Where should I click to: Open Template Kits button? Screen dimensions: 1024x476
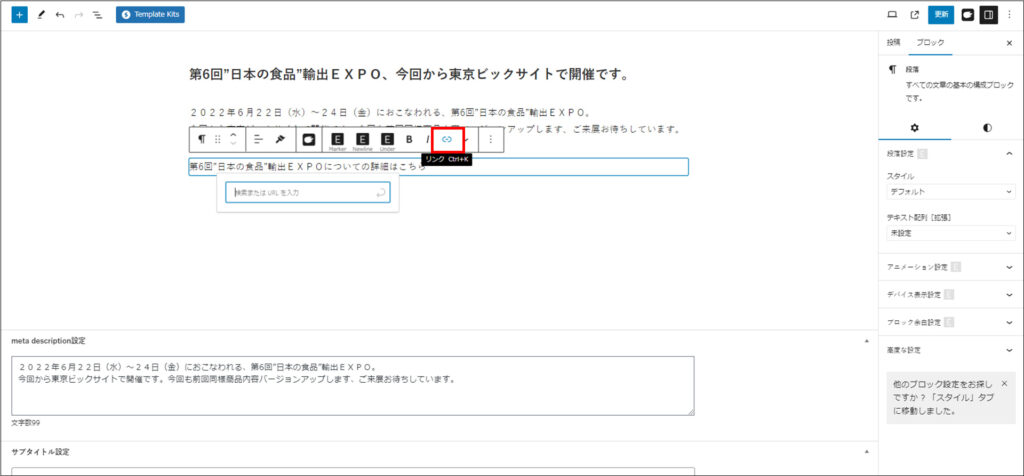point(150,15)
